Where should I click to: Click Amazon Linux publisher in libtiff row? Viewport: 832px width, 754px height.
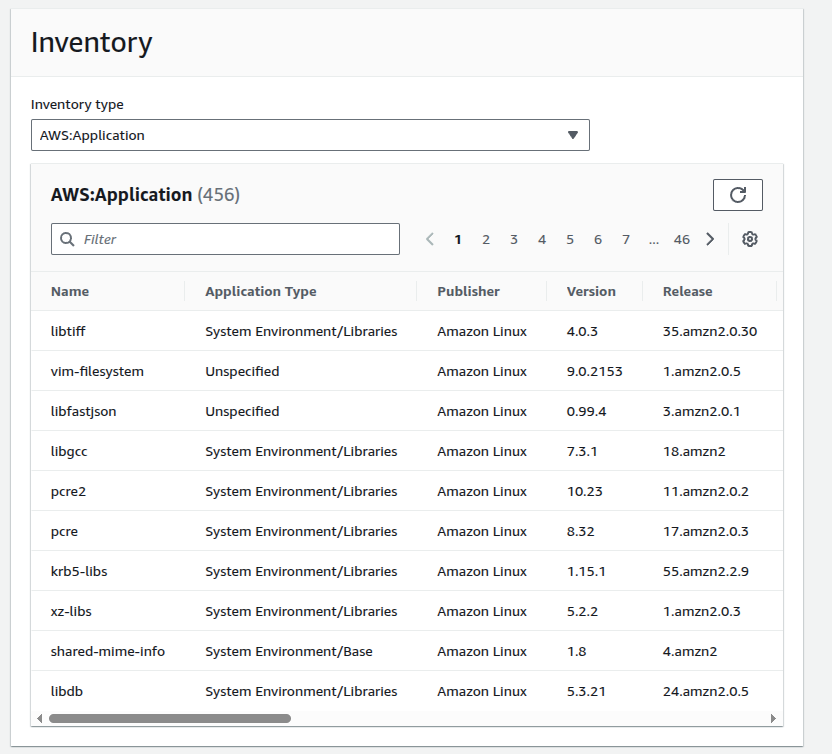pyautogui.click(x=482, y=331)
